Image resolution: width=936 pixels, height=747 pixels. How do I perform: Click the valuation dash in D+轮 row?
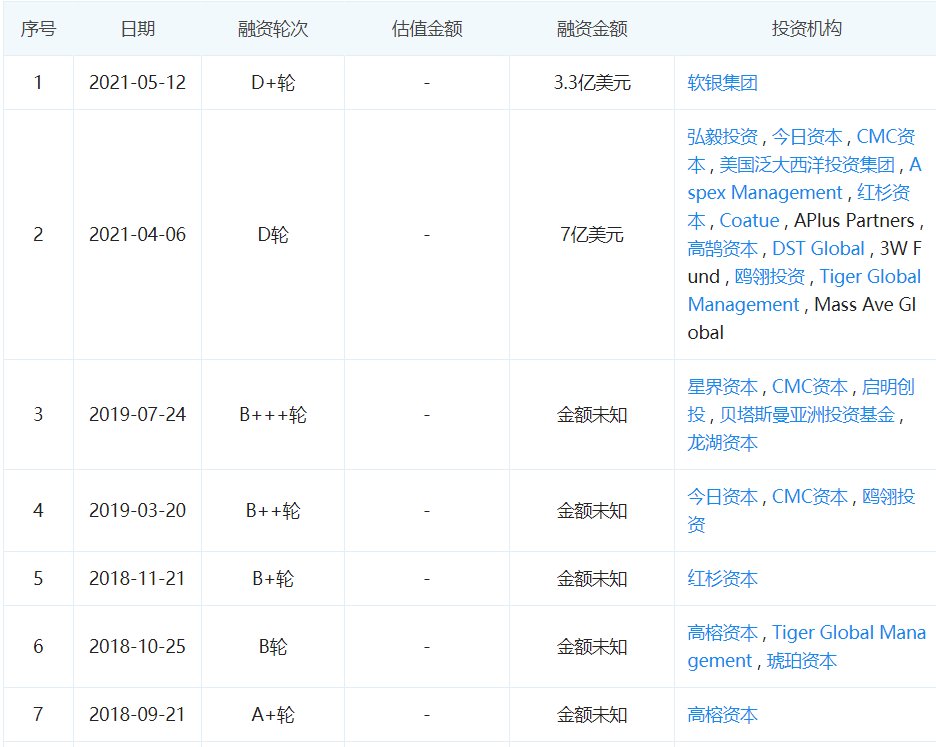(x=427, y=82)
